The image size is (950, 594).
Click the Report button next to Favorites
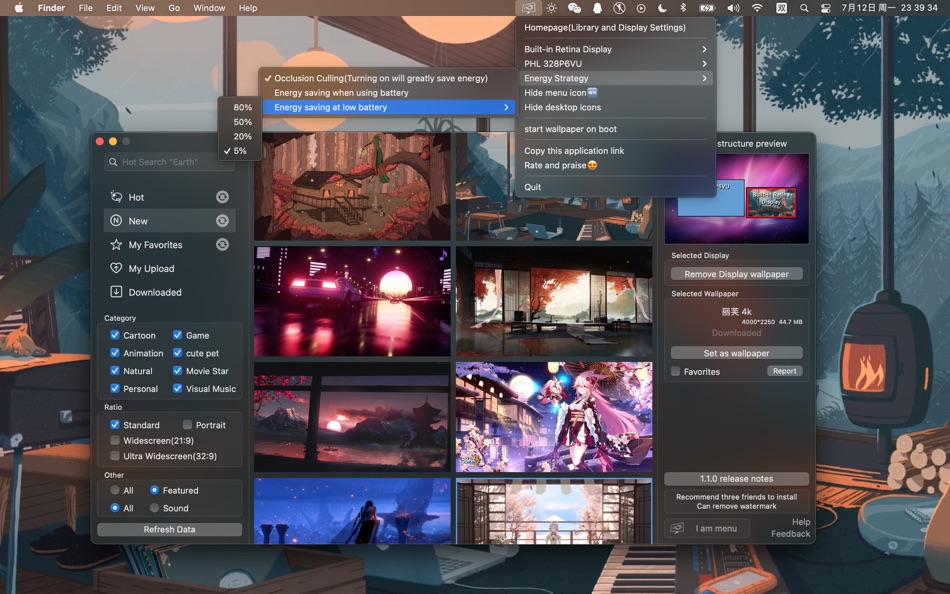[x=784, y=370]
